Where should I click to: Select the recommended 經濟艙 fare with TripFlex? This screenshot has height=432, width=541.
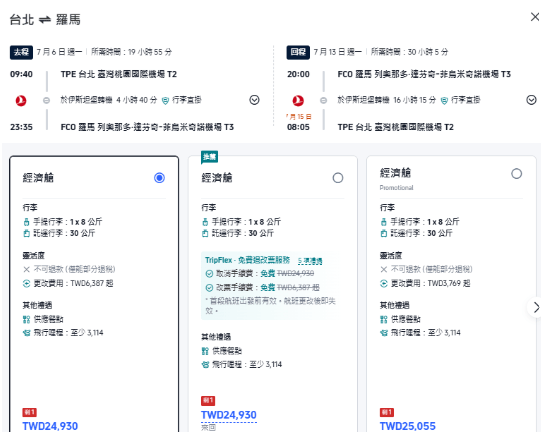(338, 178)
